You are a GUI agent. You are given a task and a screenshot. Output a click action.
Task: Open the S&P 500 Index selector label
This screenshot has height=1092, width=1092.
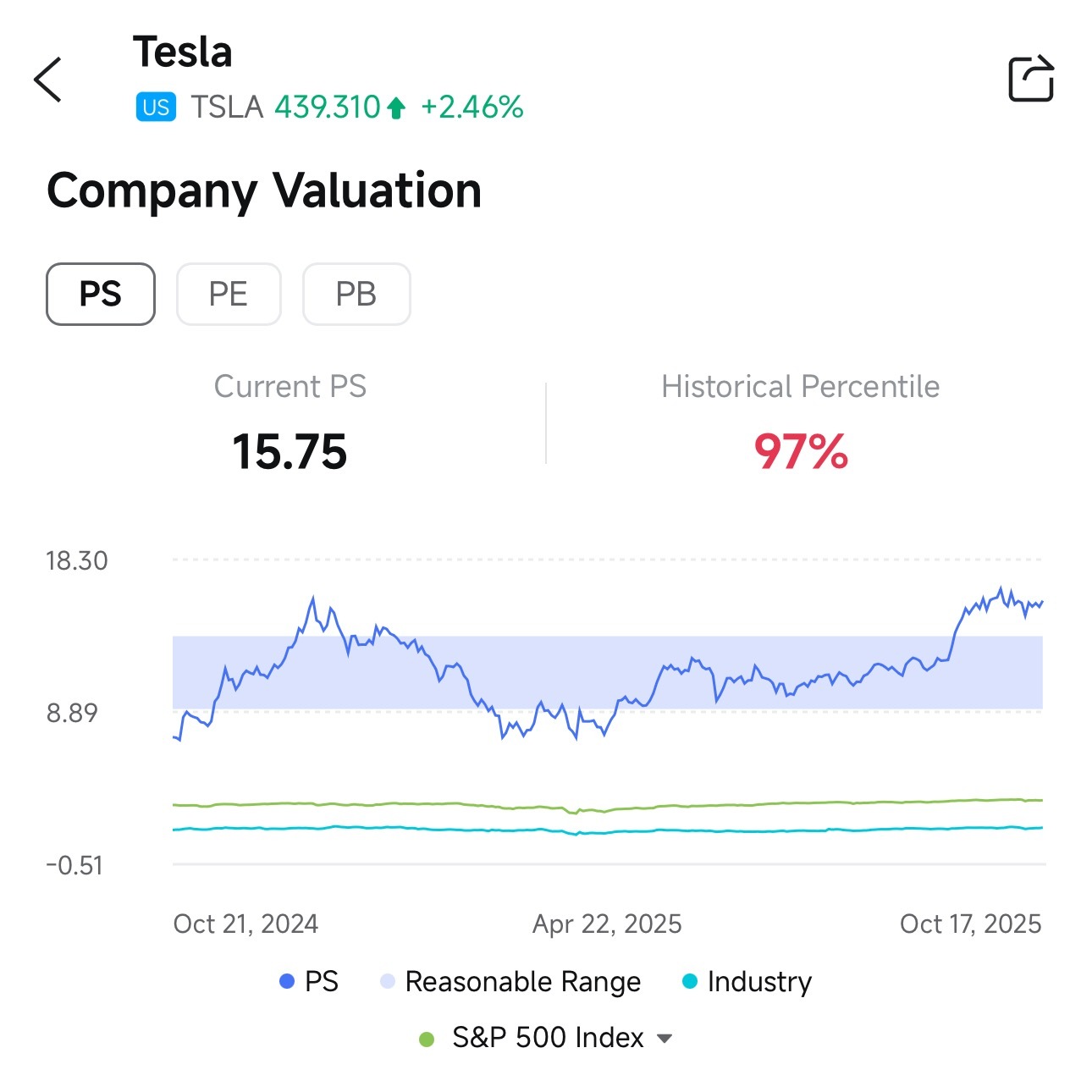coord(549,1038)
